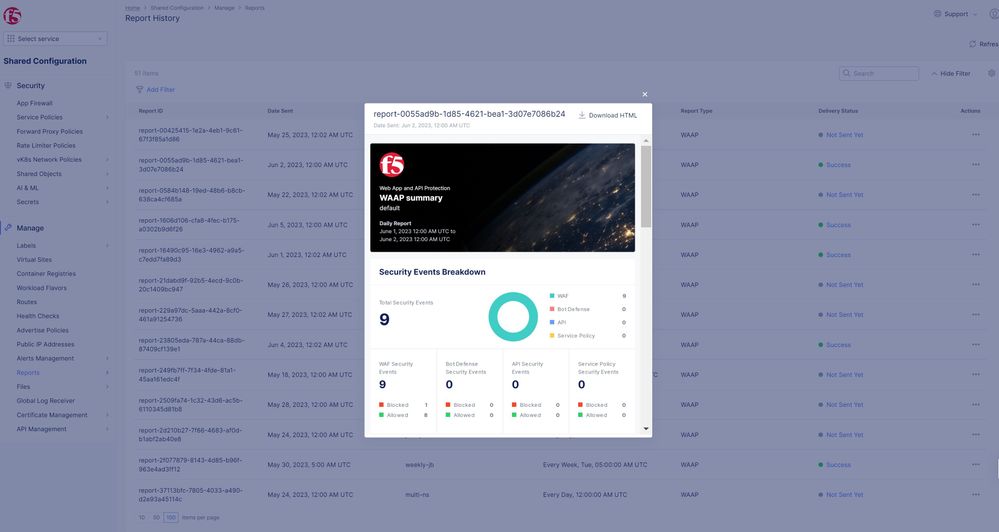The image size is (999, 532).
Task: Open the Security section in sidebar
Action: point(31,85)
